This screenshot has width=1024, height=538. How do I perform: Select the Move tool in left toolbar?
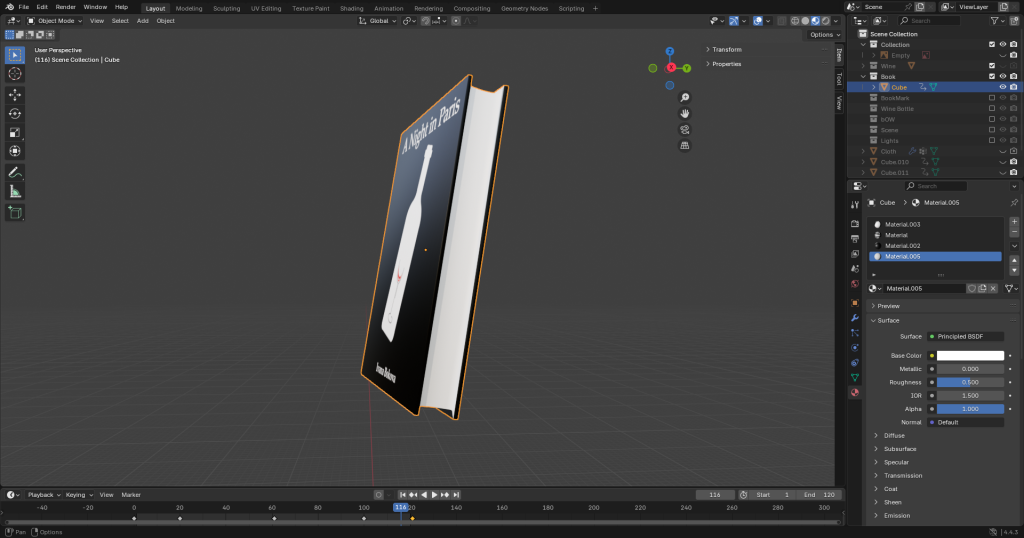click(x=15, y=94)
